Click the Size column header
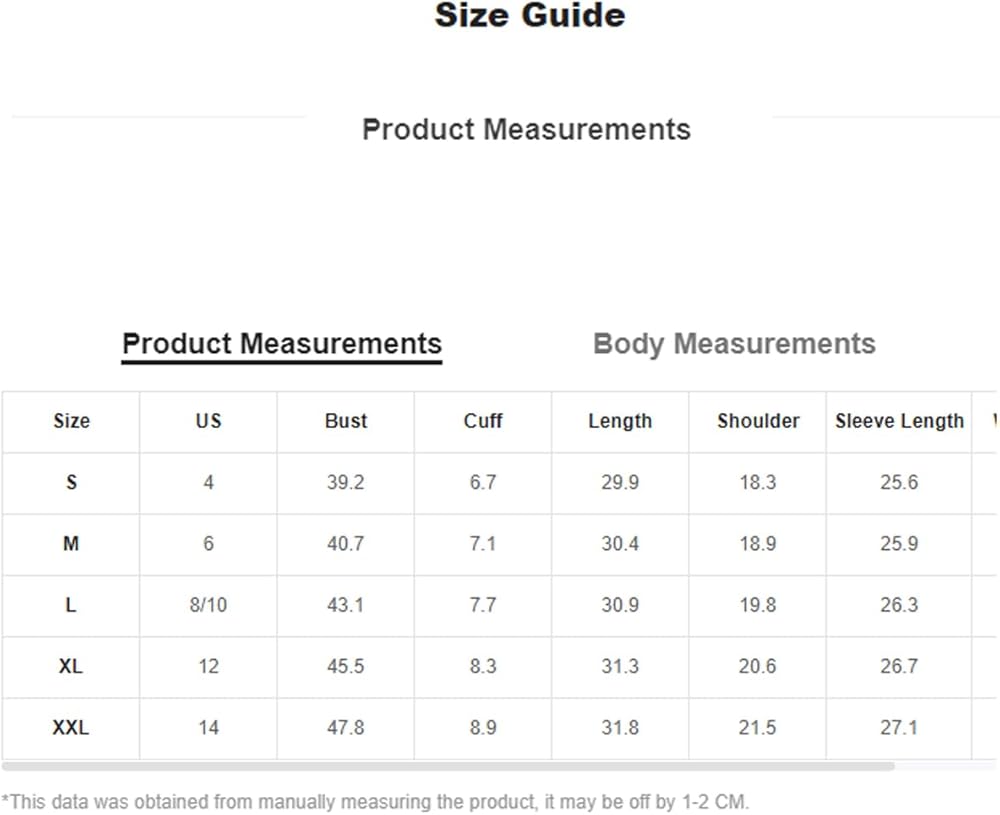 (x=71, y=421)
